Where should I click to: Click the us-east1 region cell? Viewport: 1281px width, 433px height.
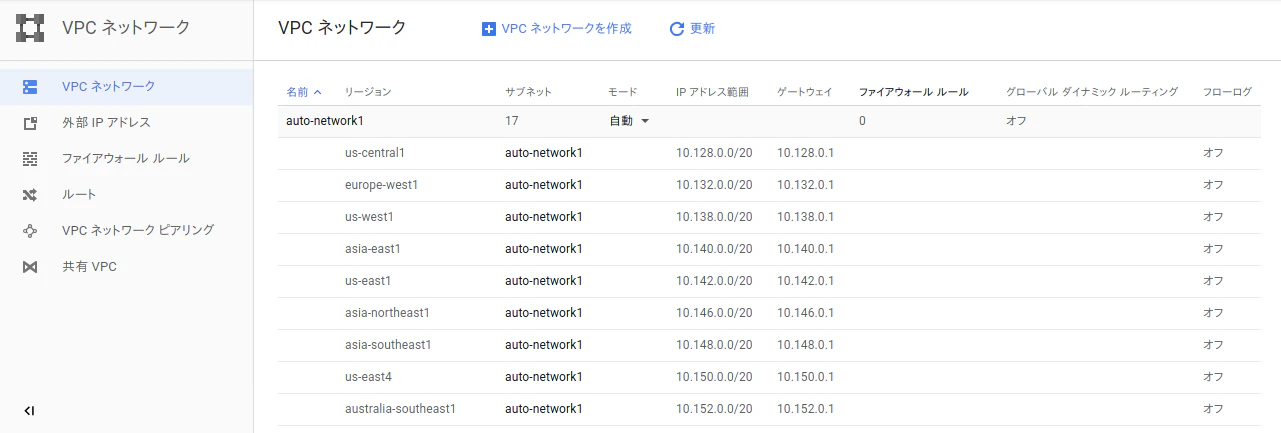pyautogui.click(x=368, y=281)
